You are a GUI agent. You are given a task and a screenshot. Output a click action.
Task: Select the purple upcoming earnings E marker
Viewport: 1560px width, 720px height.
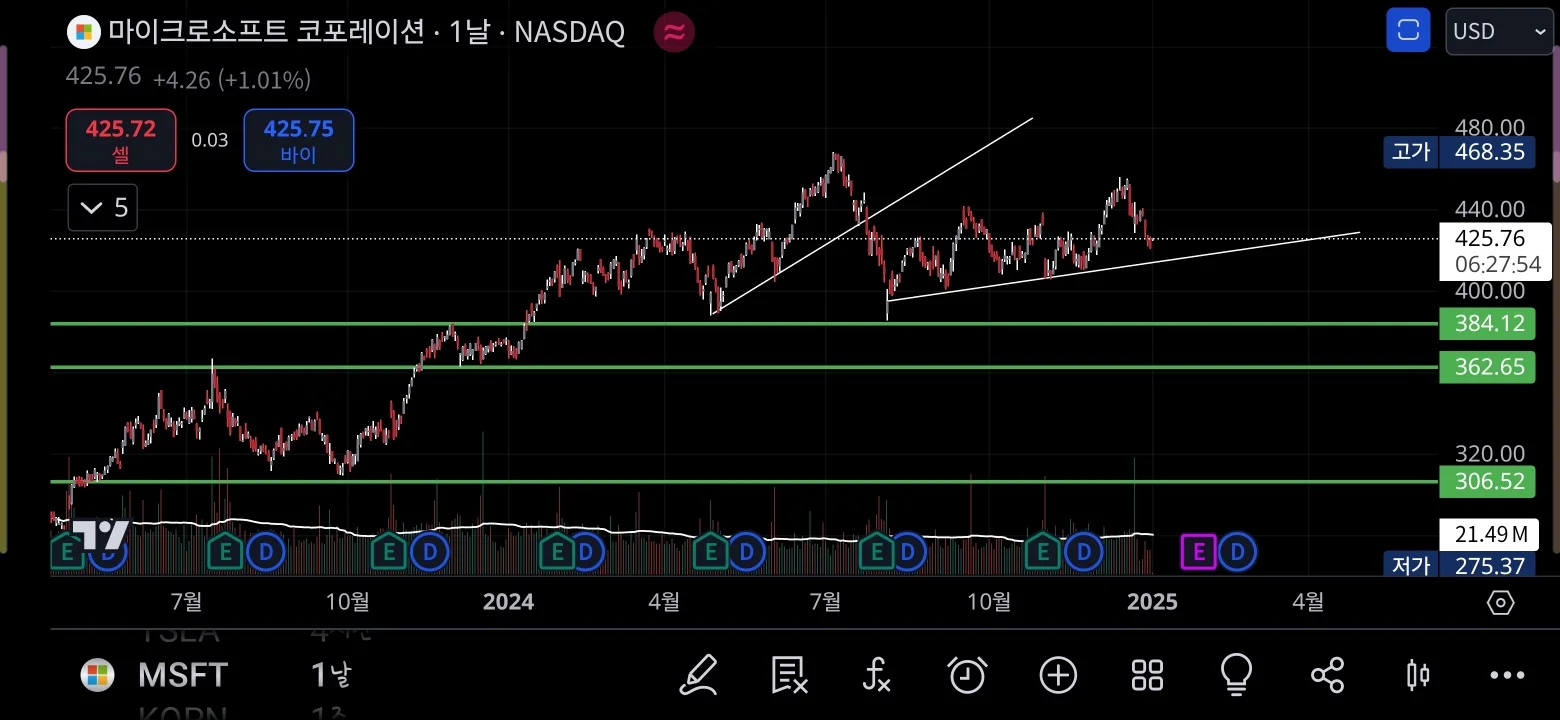[x=1198, y=551]
